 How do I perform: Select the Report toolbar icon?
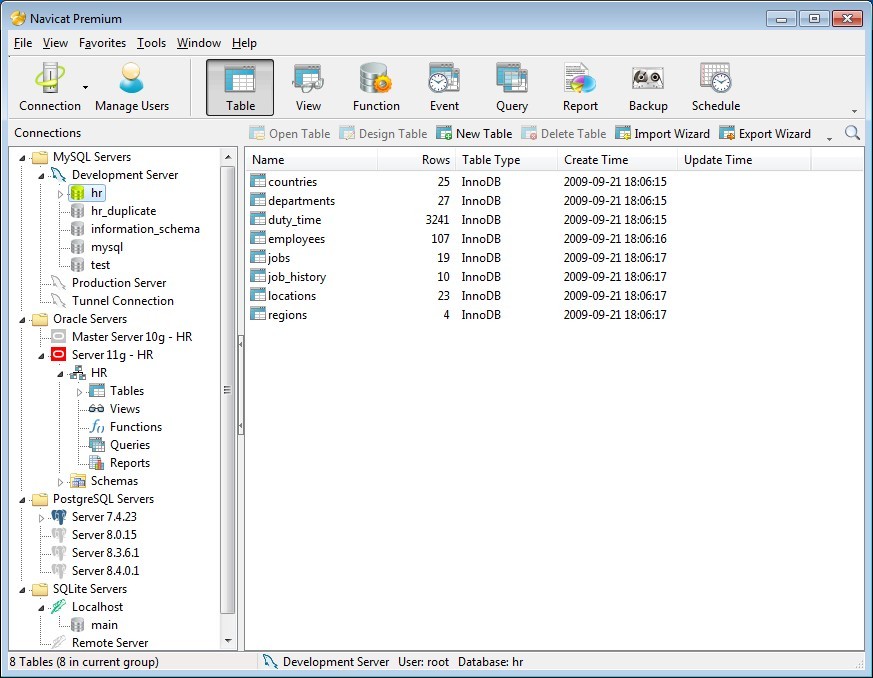click(x=580, y=87)
